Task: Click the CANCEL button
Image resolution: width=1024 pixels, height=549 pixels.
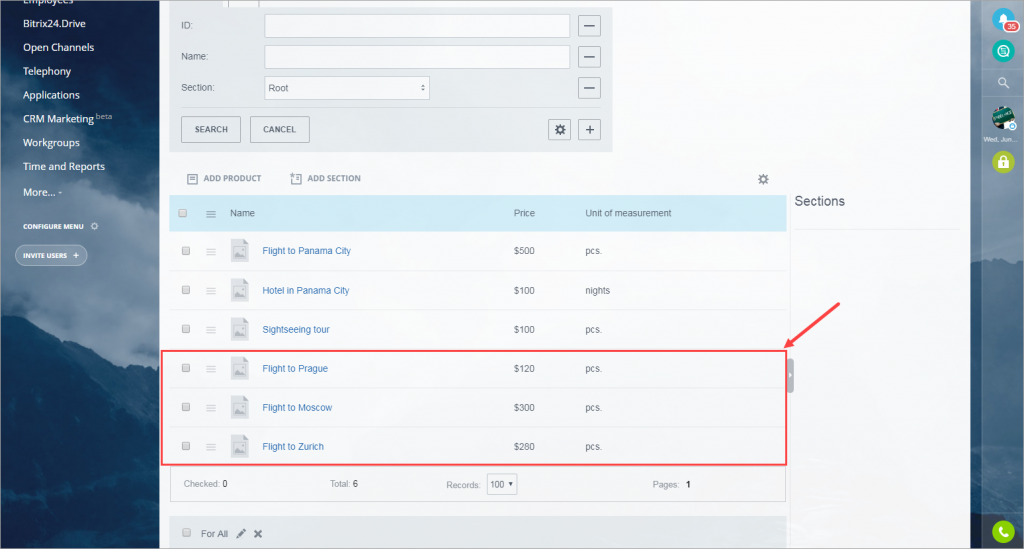Action: click(280, 129)
